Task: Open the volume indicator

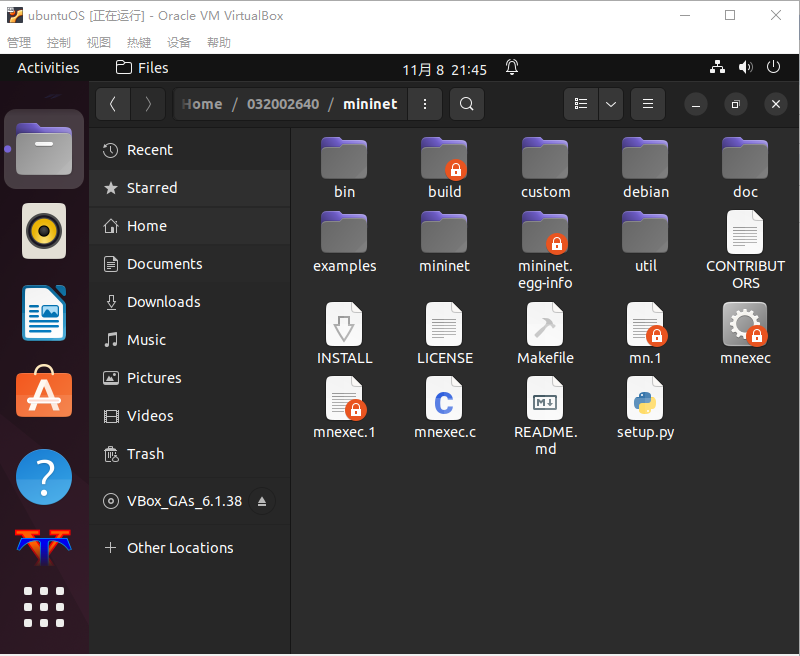Action: 745,67
